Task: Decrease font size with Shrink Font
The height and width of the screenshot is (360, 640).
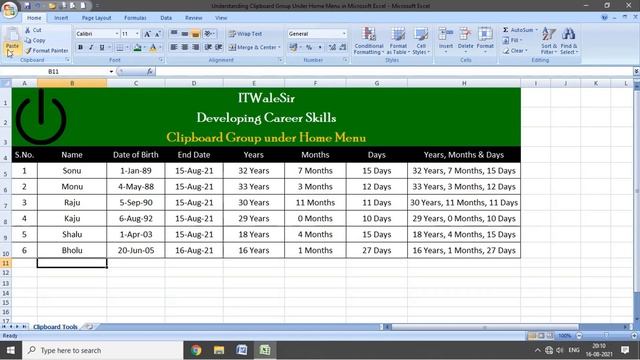Action: tap(158, 34)
